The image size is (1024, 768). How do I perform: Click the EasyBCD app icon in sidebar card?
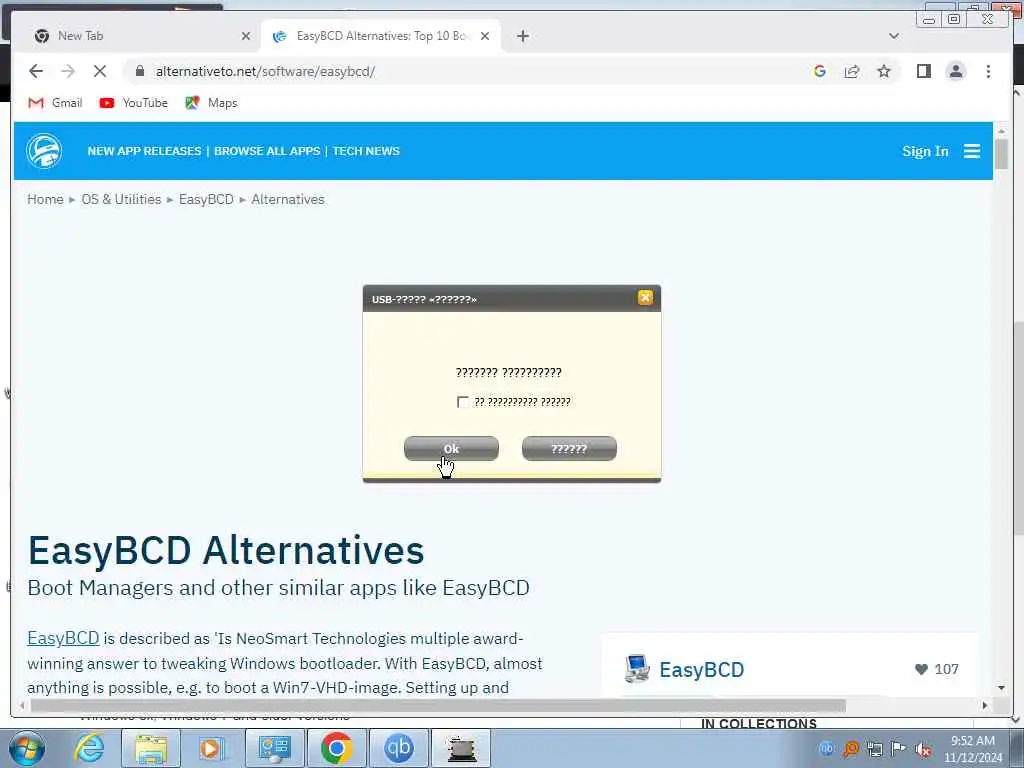point(637,669)
